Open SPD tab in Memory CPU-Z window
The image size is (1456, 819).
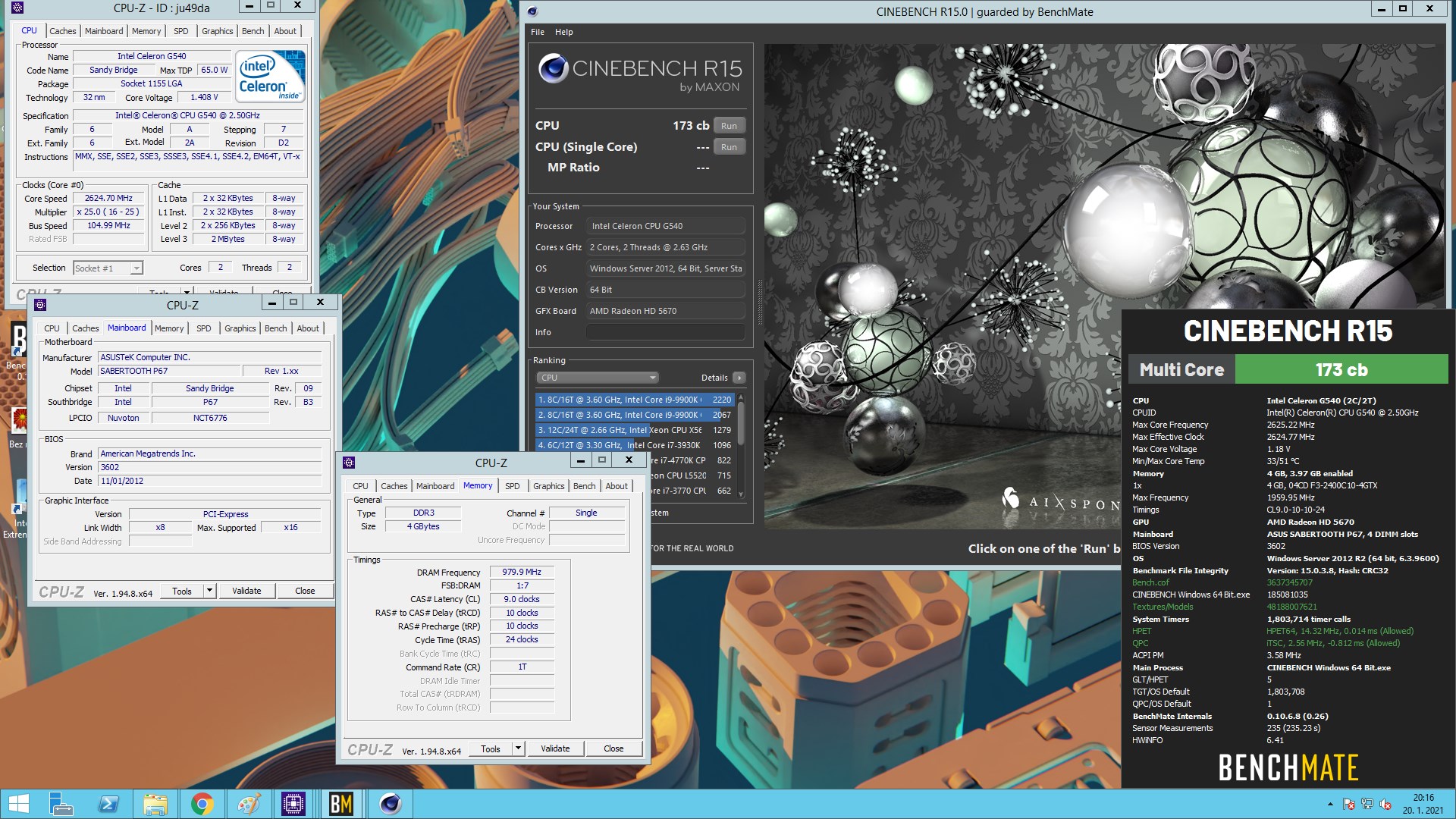click(x=513, y=486)
